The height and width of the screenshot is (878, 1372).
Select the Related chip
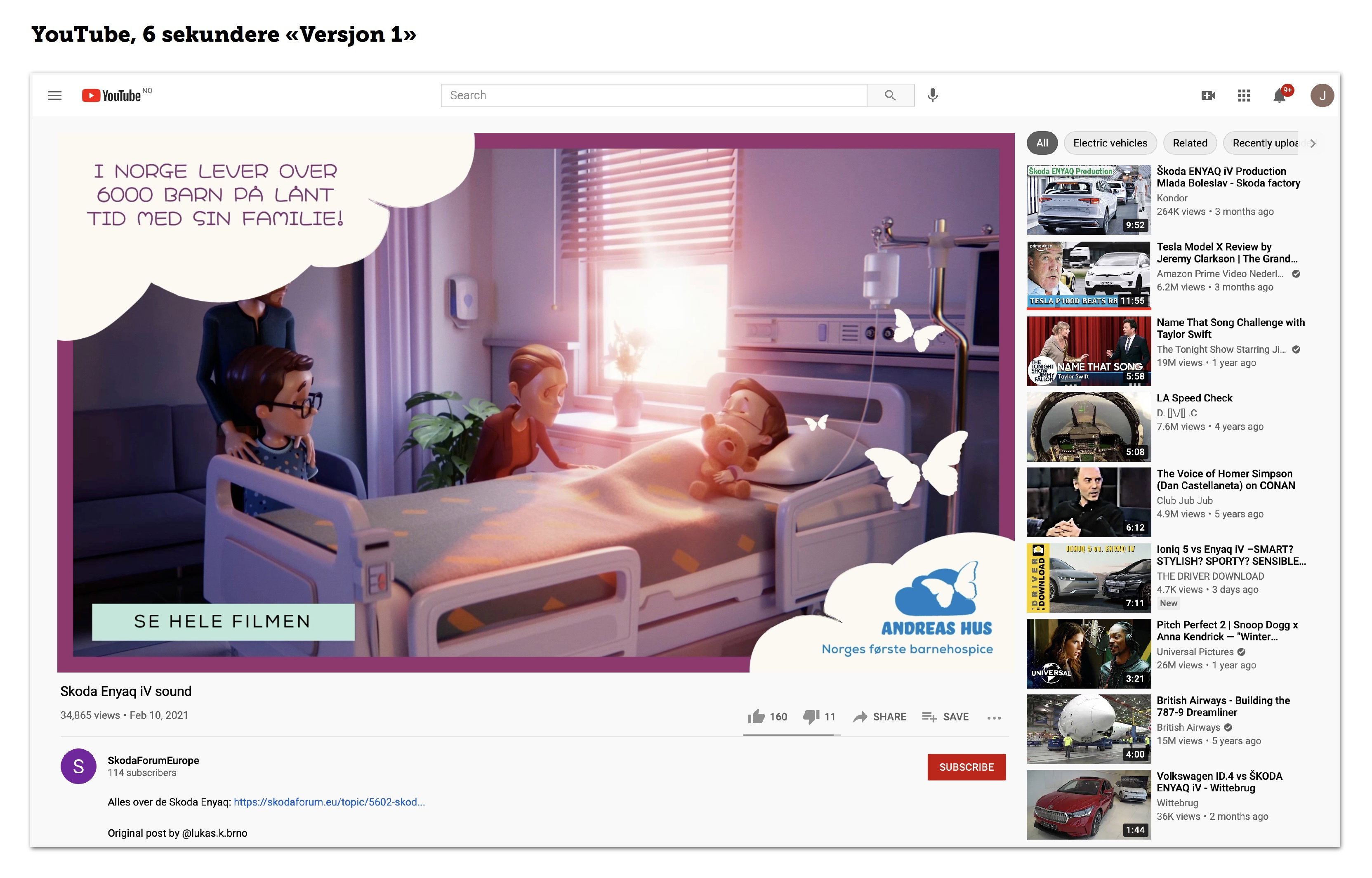click(1190, 143)
